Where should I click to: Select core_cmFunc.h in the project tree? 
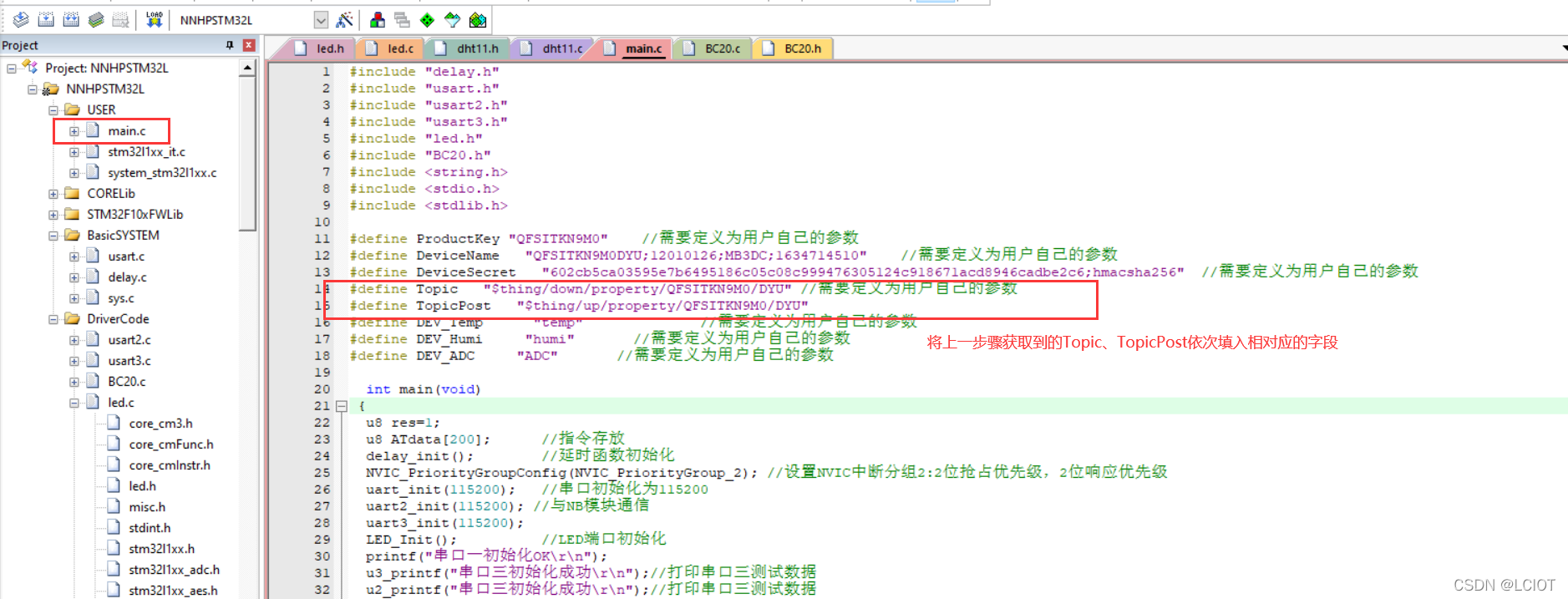171,444
